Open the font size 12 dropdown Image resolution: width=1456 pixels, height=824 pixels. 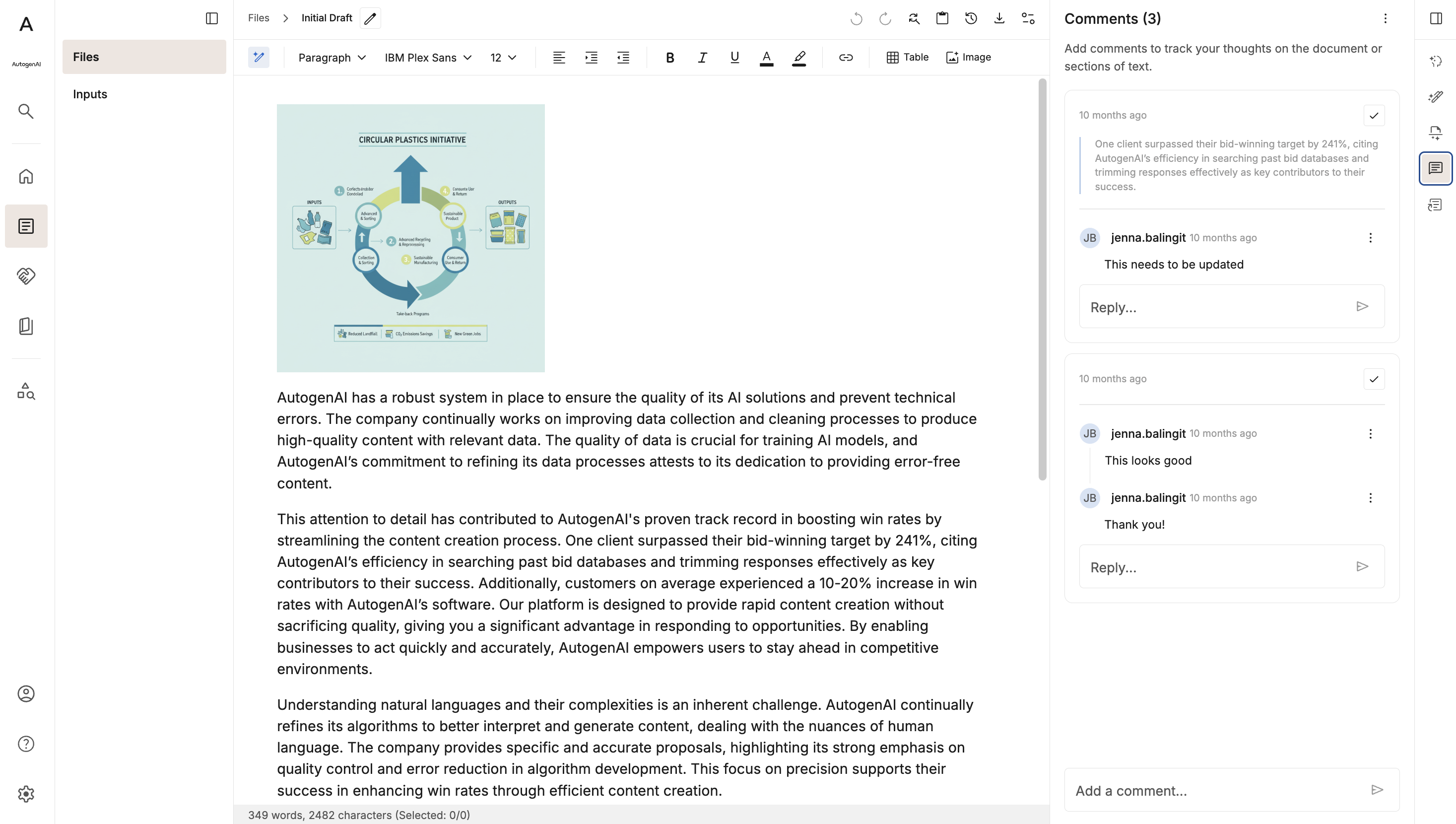point(503,58)
